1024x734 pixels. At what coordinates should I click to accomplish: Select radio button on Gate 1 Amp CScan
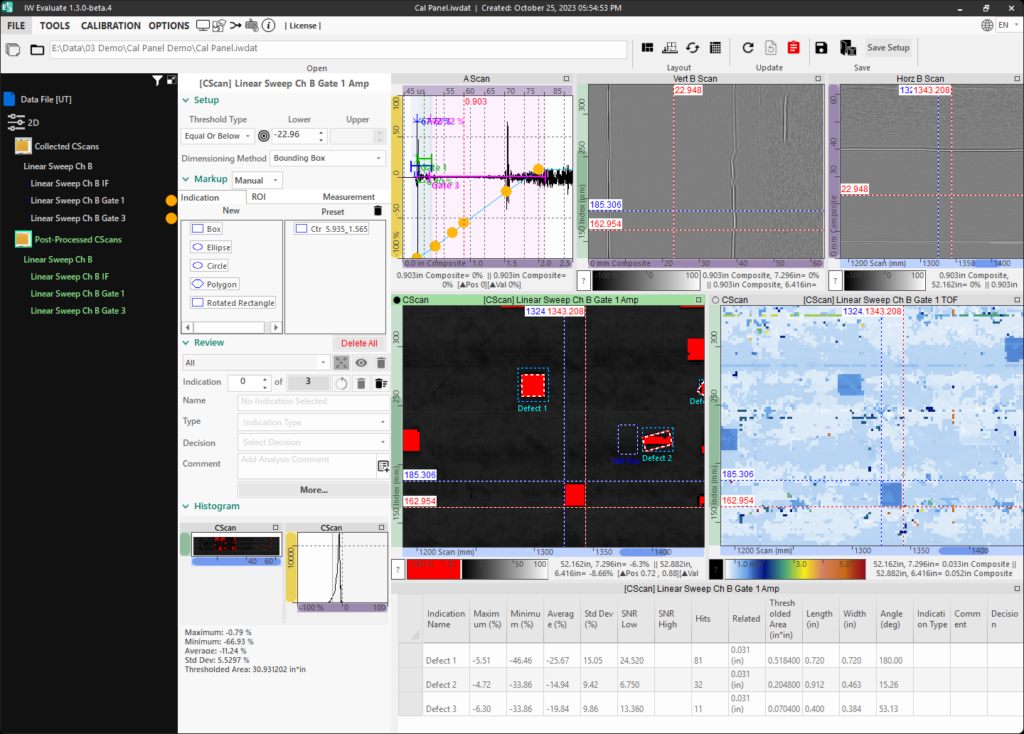point(398,300)
